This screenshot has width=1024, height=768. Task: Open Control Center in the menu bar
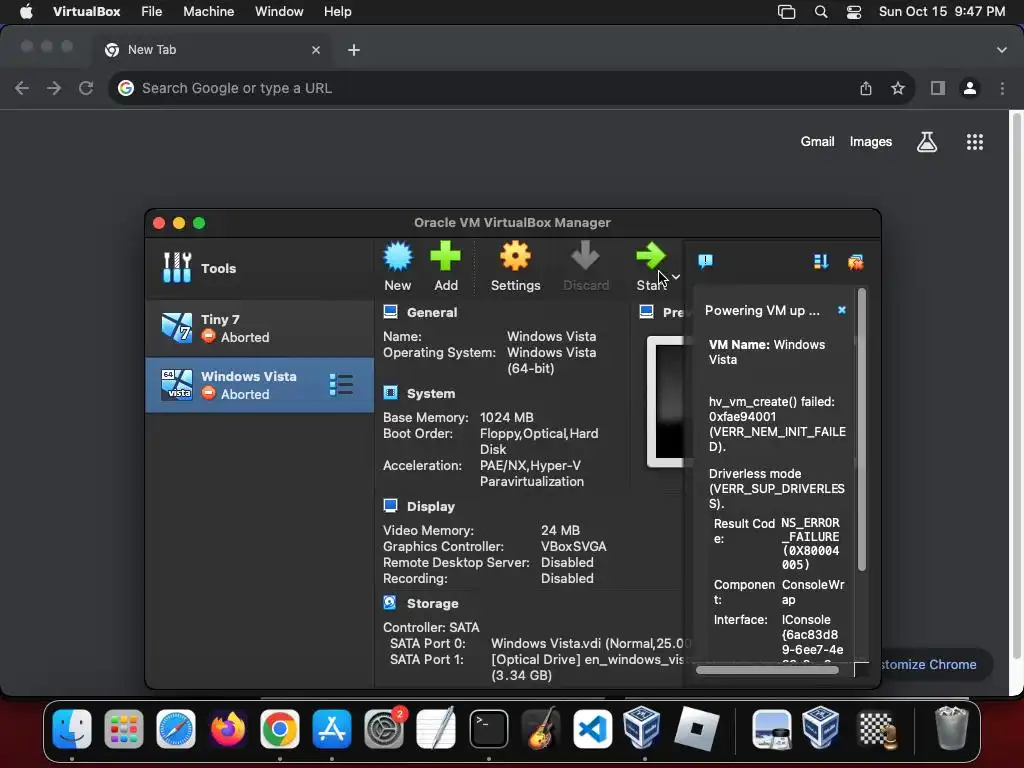pyautogui.click(x=854, y=12)
